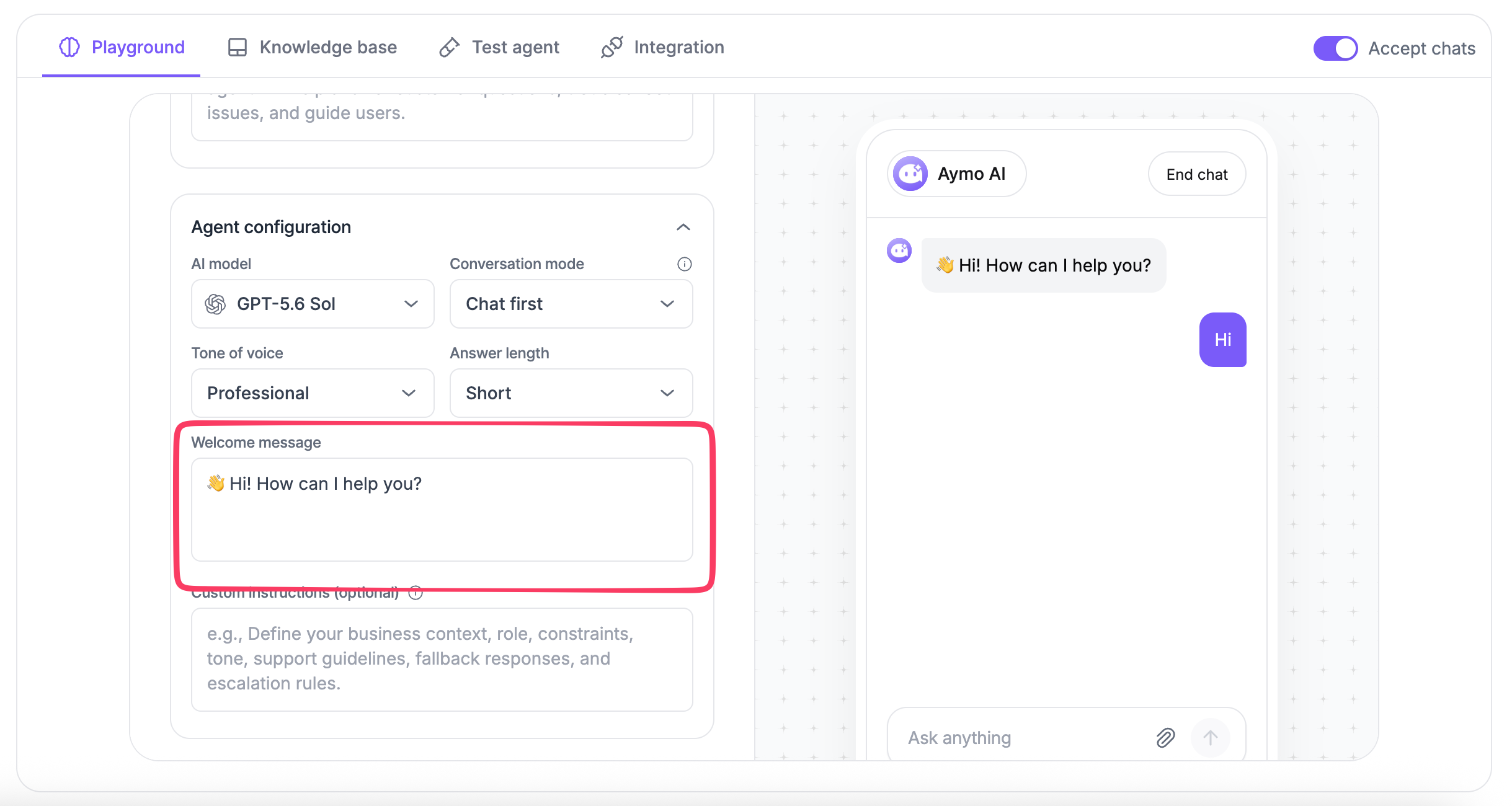Viewport: 1512px width, 806px height.
Task: Collapse the Agent configuration section
Action: pyautogui.click(x=683, y=227)
